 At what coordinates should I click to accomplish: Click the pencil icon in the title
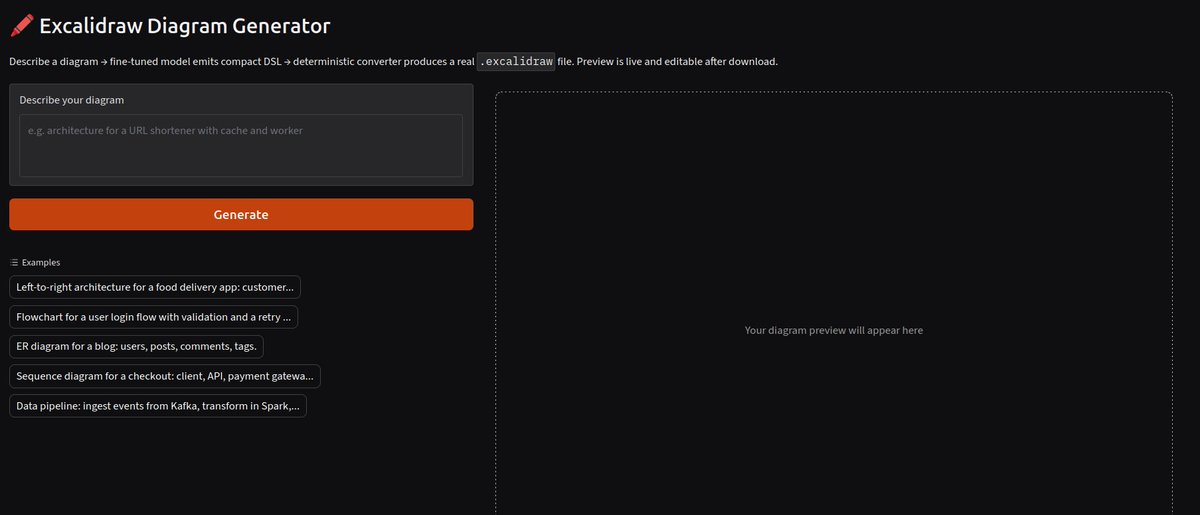click(20, 26)
